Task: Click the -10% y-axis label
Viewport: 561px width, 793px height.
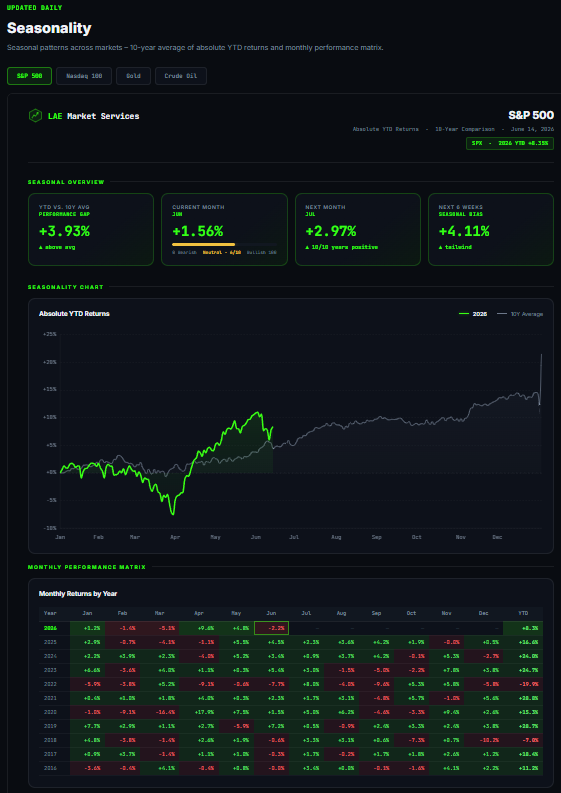Action: coord(50,527)
